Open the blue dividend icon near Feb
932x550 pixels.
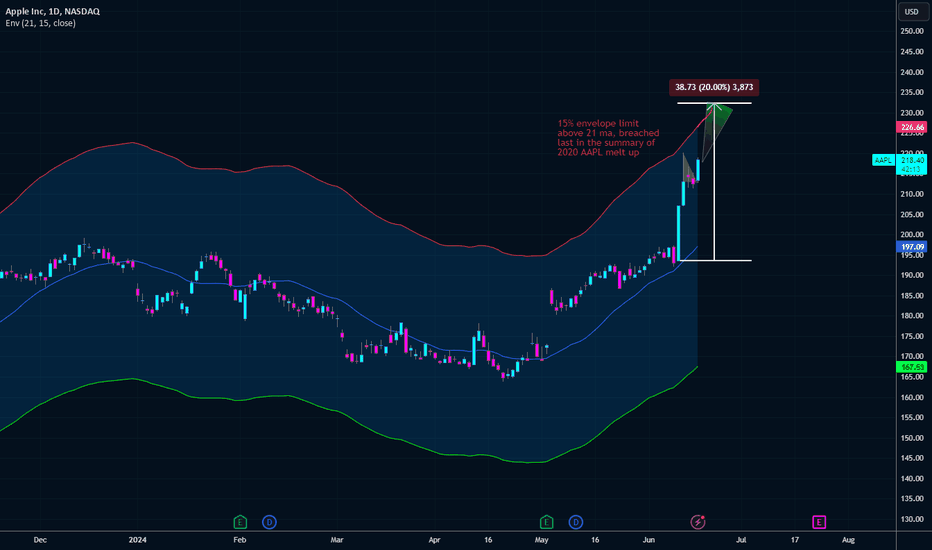(x=269, y=522)
